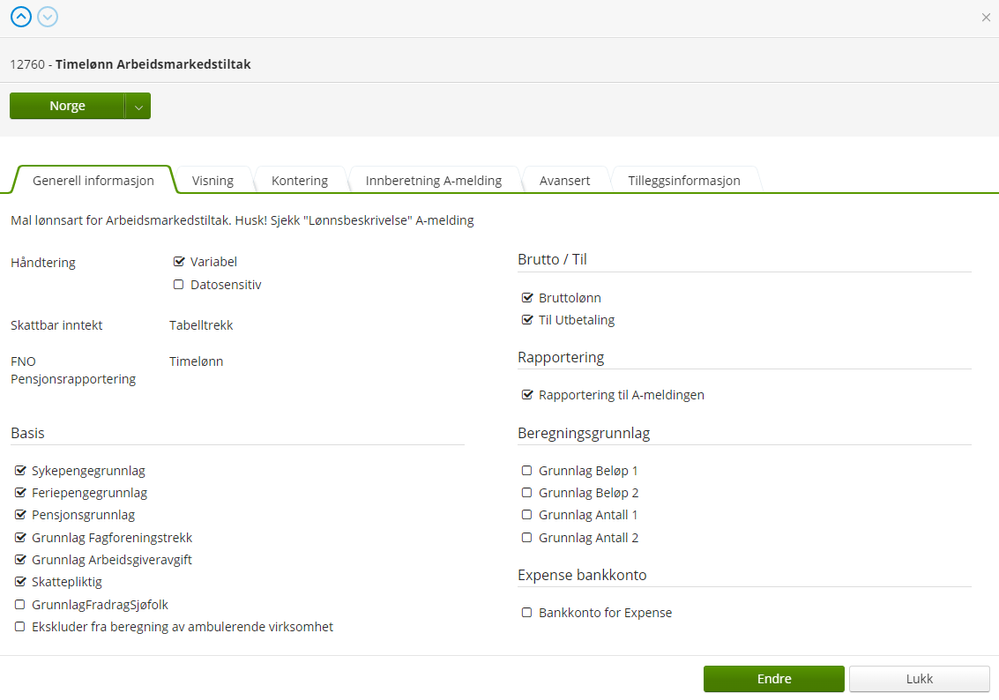Click the Beregningsgrunnlag section heading
The width and height of the screenshot is (999, 700).
coord(584,433)
